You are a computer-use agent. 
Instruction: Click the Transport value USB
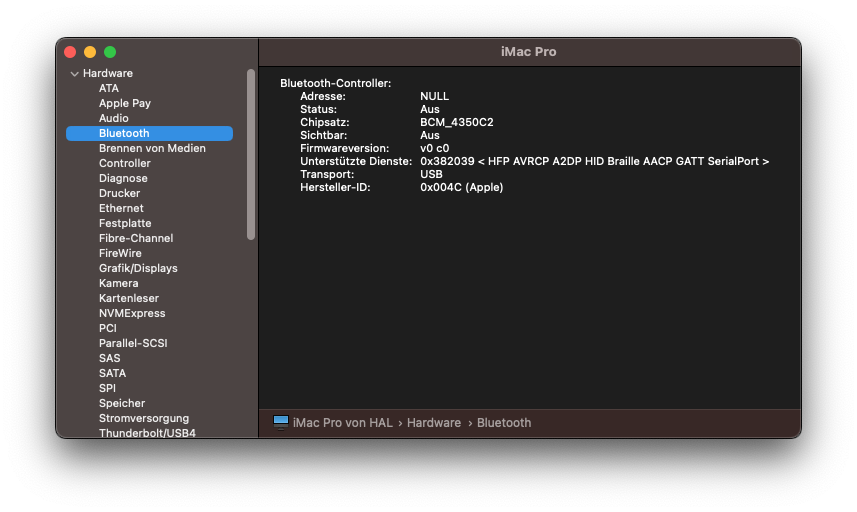431,174
